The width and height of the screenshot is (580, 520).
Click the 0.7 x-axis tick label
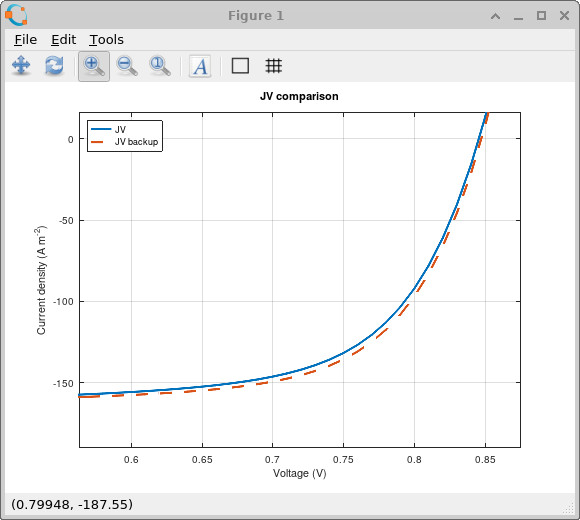tap(272, 459)
